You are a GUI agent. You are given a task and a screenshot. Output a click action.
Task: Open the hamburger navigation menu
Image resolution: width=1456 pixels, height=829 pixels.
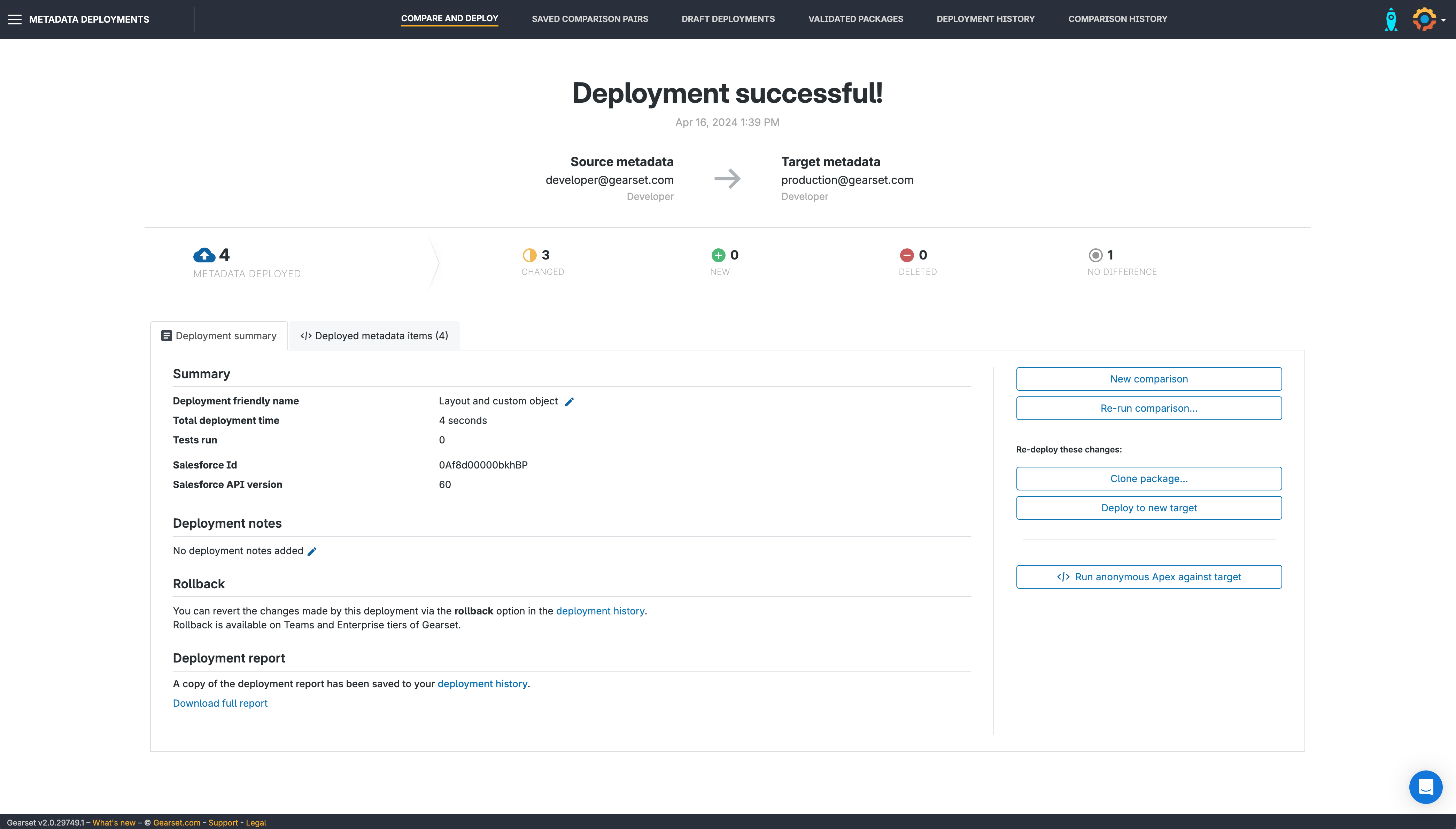14,20
